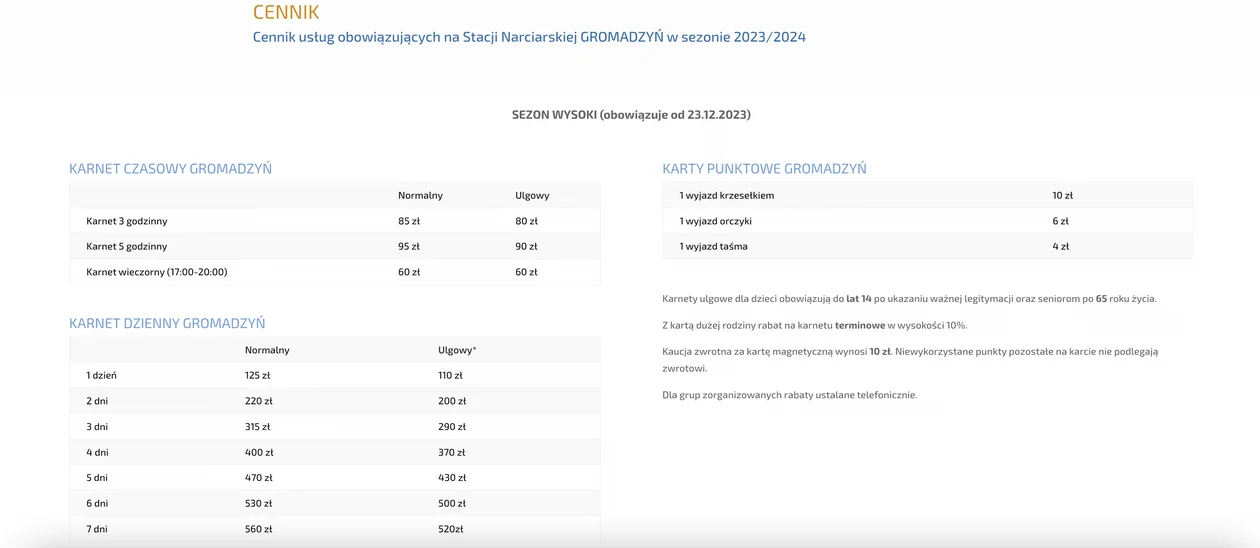Click the 315 zł price cell
1260x548 pixels.
(x=258, y=426)
